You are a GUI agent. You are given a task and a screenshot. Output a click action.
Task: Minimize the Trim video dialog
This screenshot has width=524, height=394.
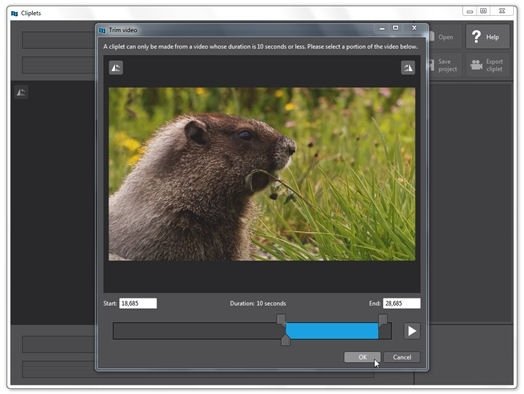point(382,28)
